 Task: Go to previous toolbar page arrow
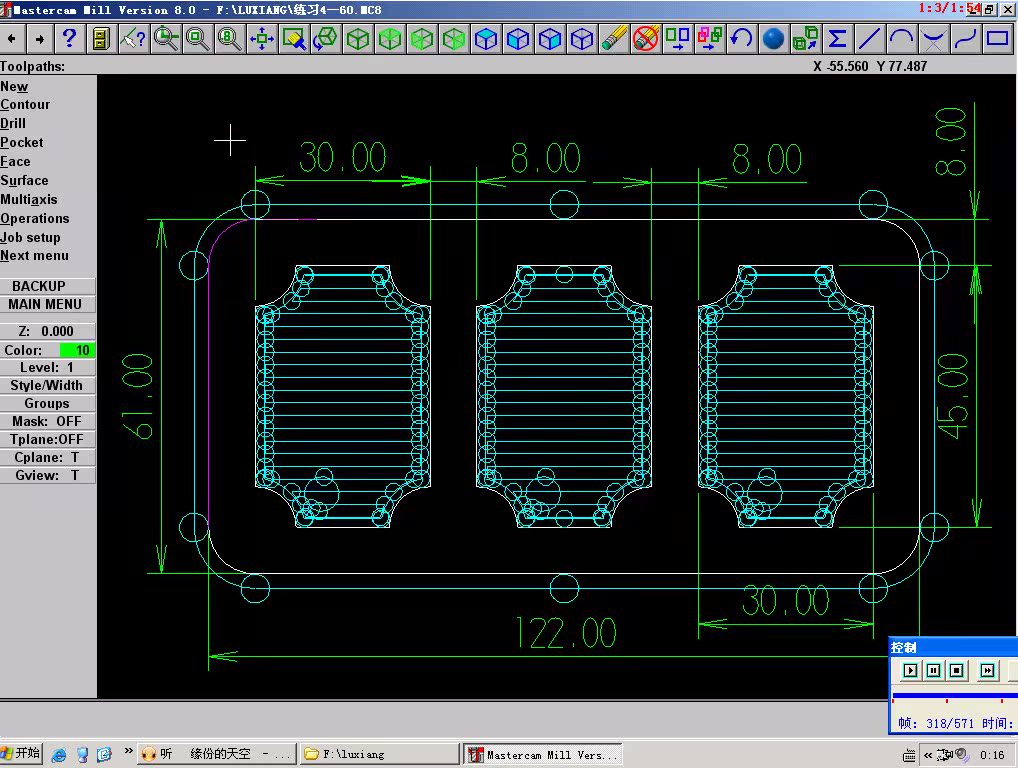coord(12,39)
